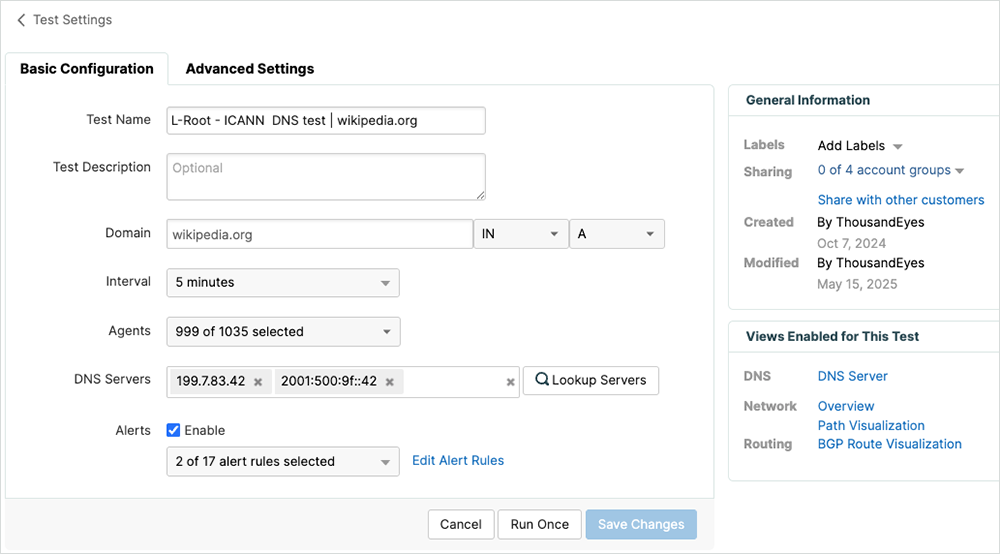Select the Basic Configuration tab
Screen dimensions: 1000x554
coord(87,69)
